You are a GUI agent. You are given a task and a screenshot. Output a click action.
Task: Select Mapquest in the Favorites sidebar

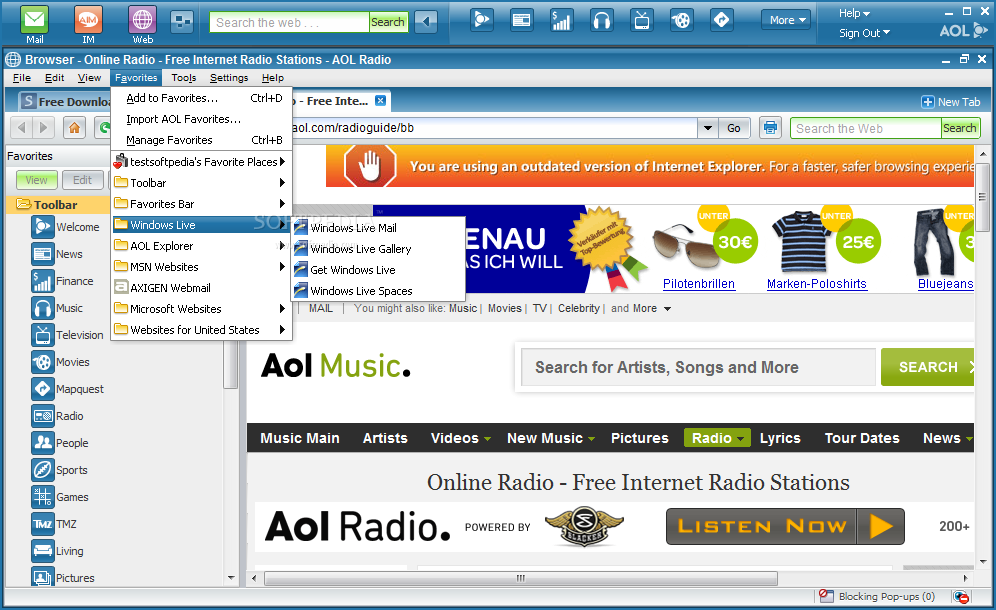pyautogui.click(x=67, y=389)
